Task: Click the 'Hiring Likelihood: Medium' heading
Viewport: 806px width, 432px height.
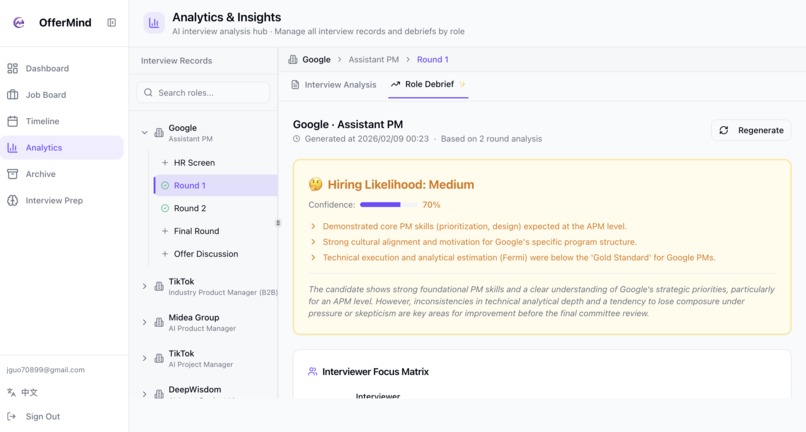Action: 401,185
